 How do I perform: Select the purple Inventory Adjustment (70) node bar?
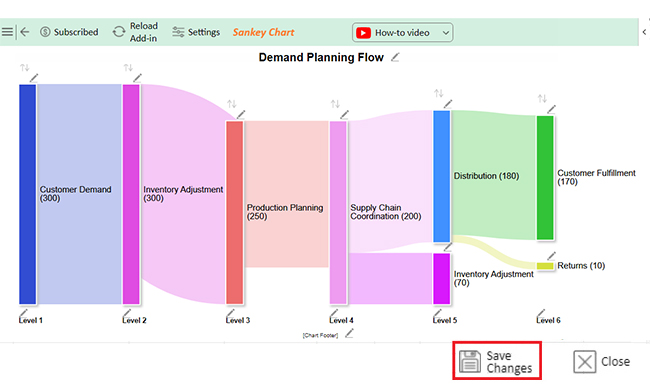tap(441, 279)
